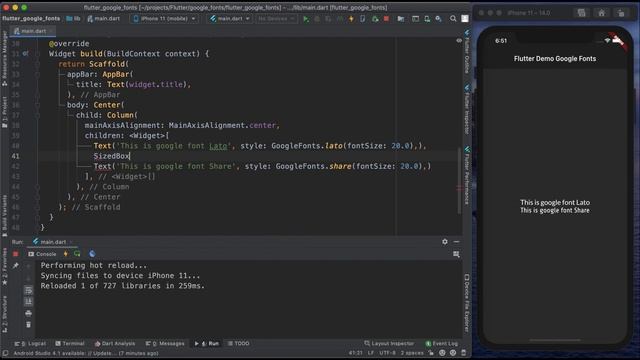640x360 pixels.
Task: Open the AVD Manager icon in toolbar
Action: pos(427,19)
